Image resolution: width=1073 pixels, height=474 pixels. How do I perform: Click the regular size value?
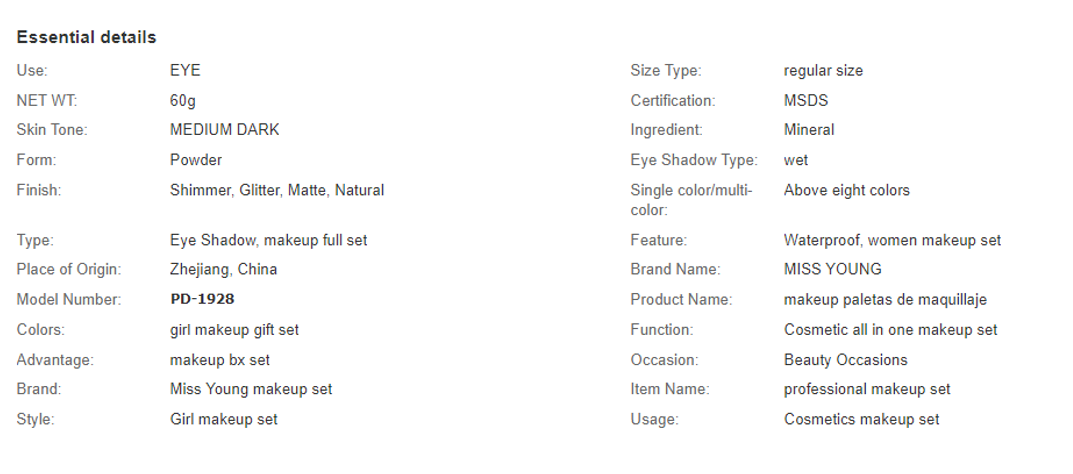pyautogui.click(x=823, y=71)
